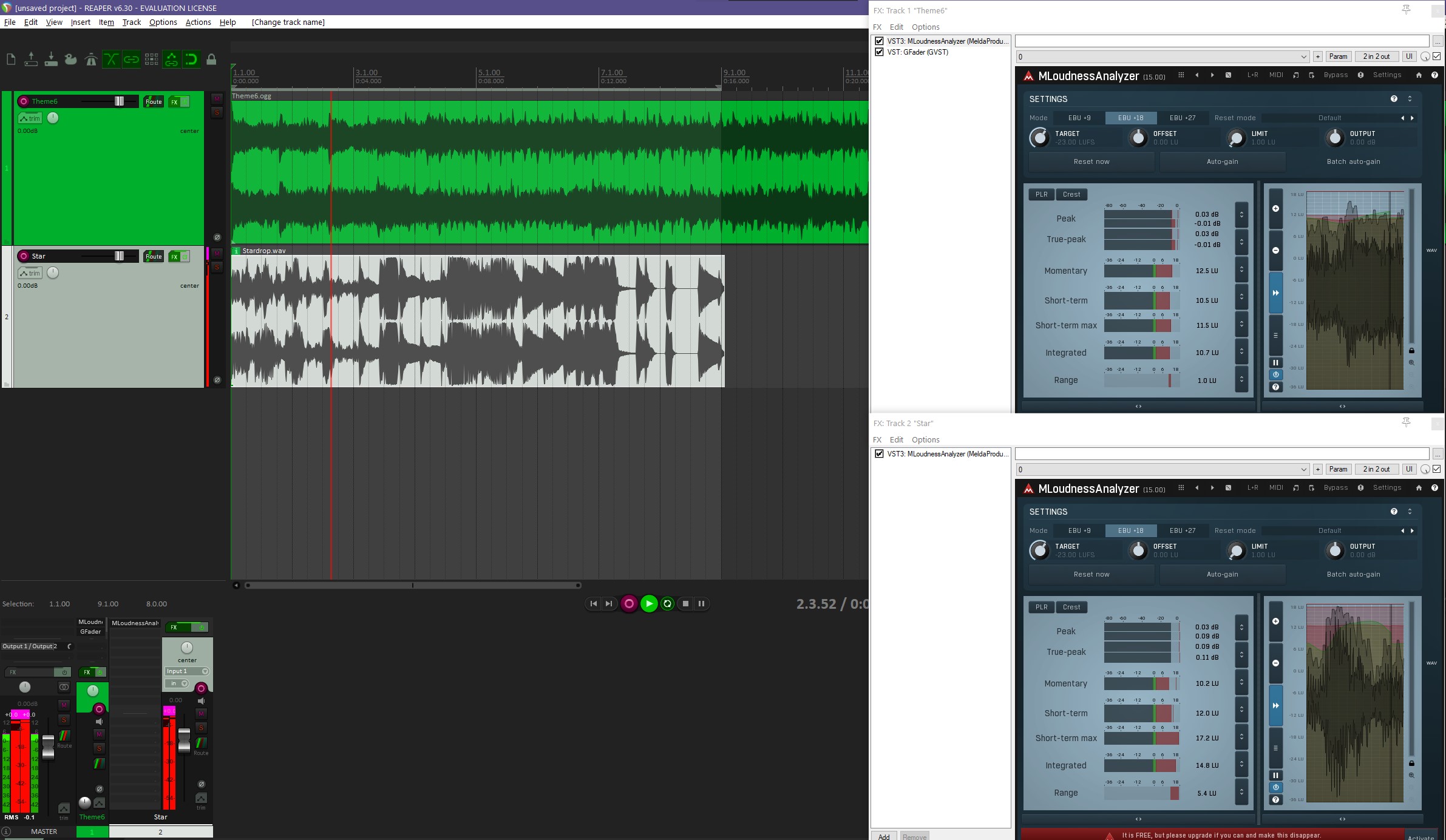Image resolution: width=1446 pixels, height=840 pixels.
Task: Click the magnifier icon beside Star loudness graph
Action: click(1411, 775)
